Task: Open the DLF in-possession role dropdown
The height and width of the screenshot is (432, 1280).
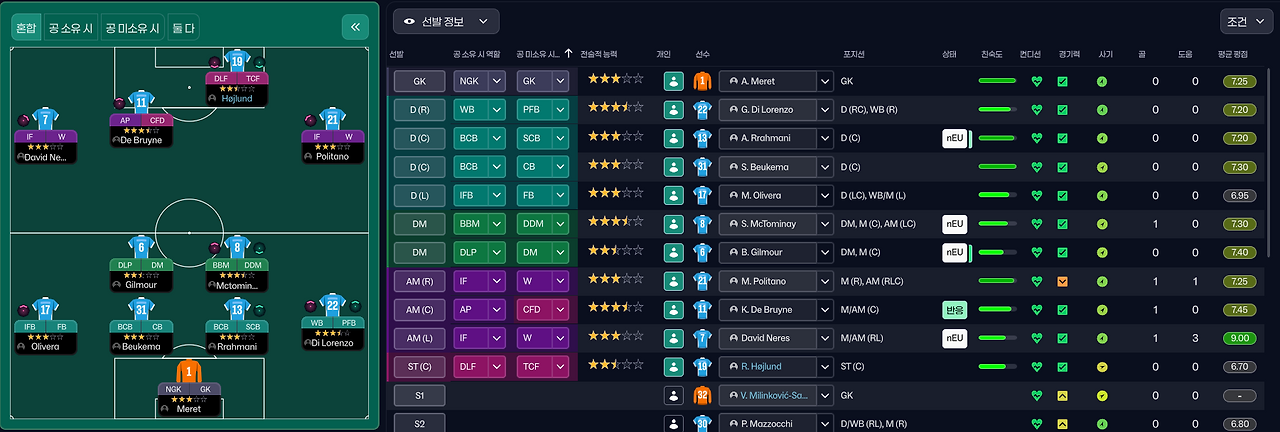Action: tap(479, 367)
